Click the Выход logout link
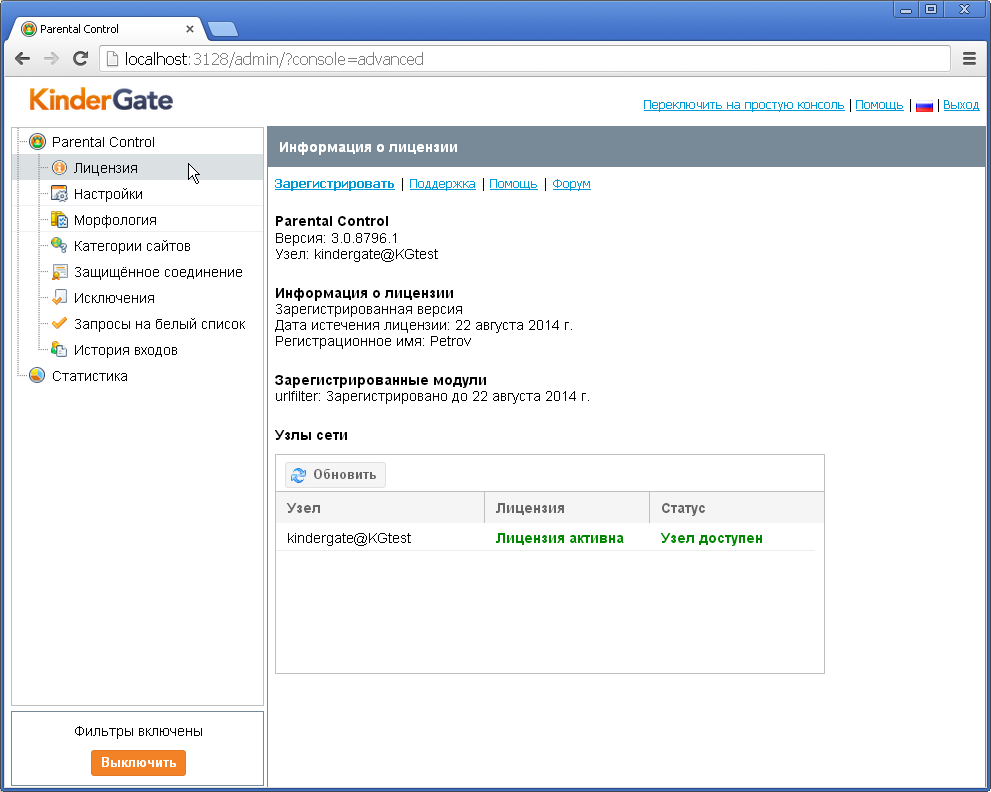 (961, 105)
